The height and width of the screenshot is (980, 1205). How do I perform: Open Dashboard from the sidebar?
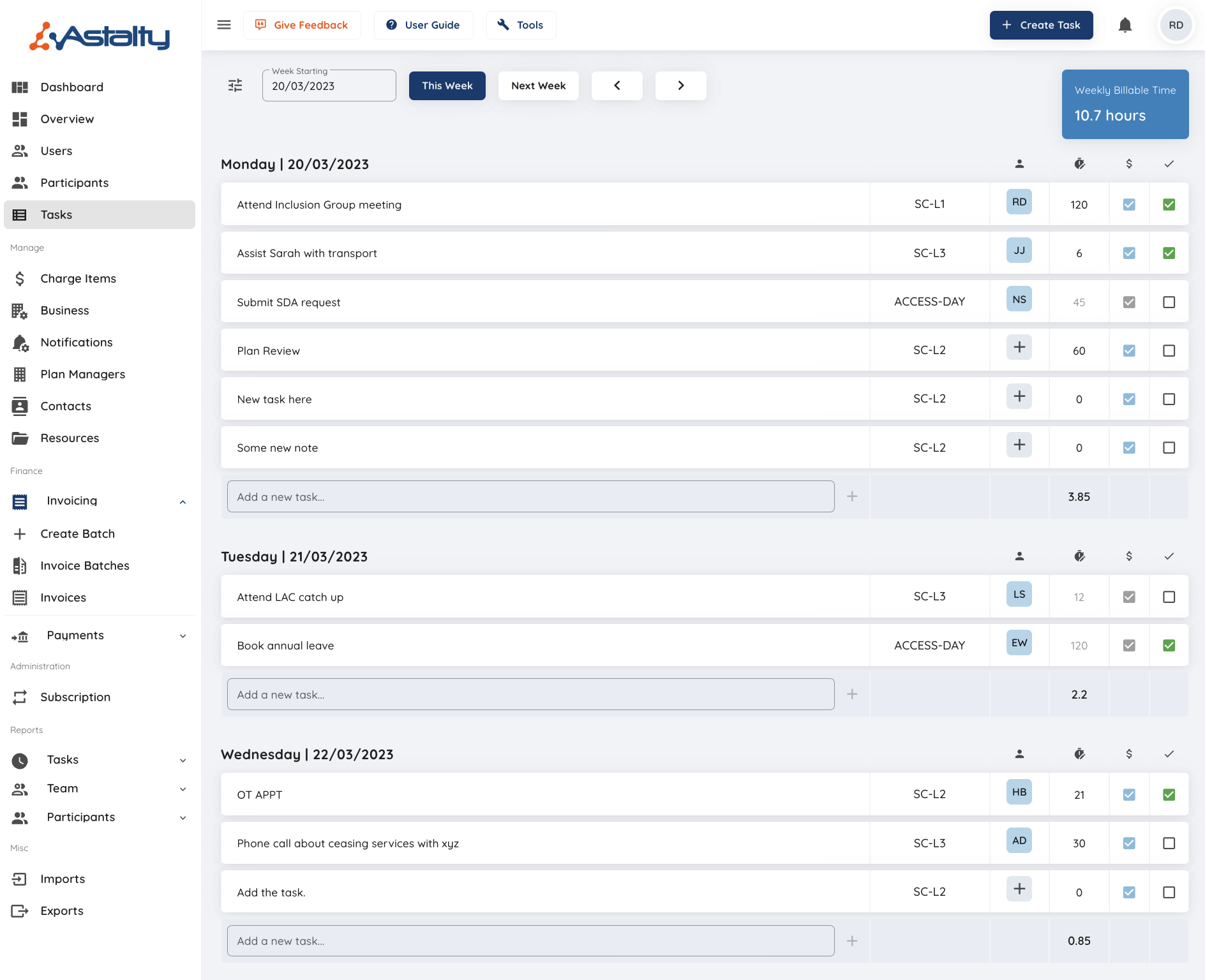pyautogui.click(x=71, y=87)
